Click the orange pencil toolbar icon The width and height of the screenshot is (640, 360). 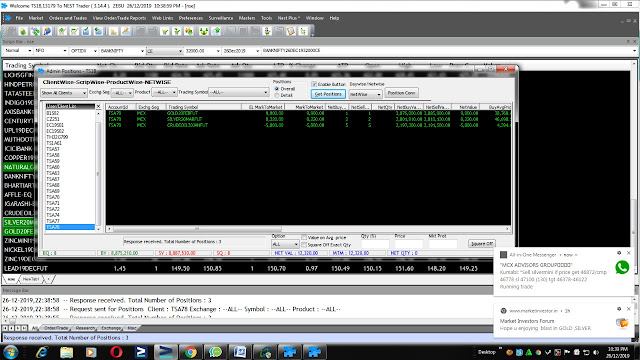pyautogui.click(x=126, y=31)
